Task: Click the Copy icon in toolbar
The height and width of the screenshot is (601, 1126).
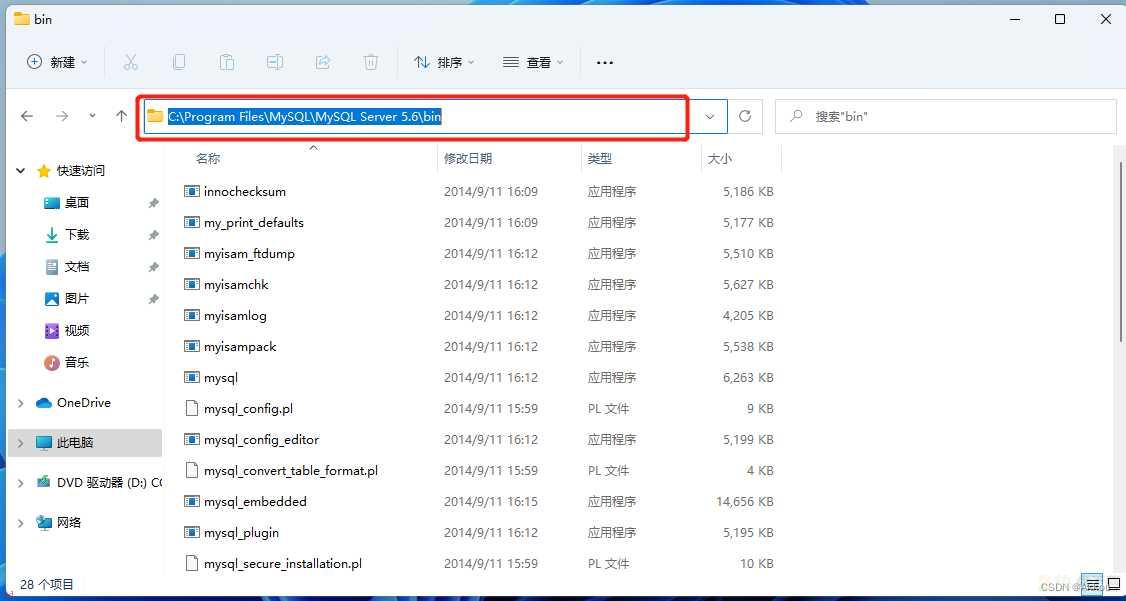Action: (x=178, y=62)
